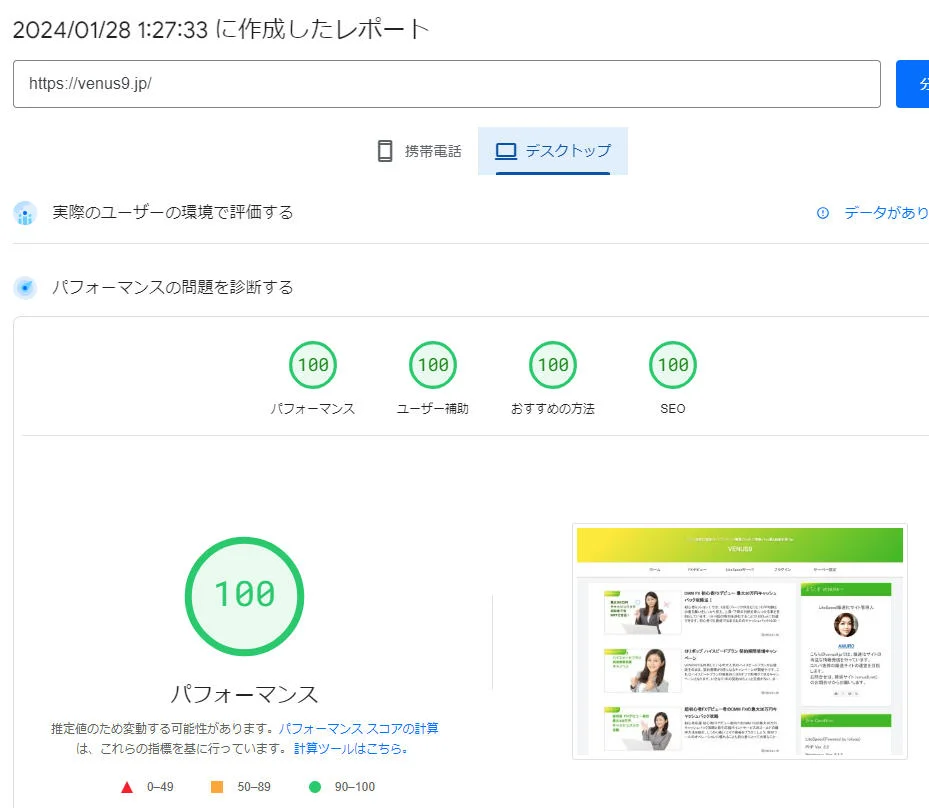Click the orange square 50–89 legend icon
This screenshot has width=929, height=808.
click(x=217, y=787)
